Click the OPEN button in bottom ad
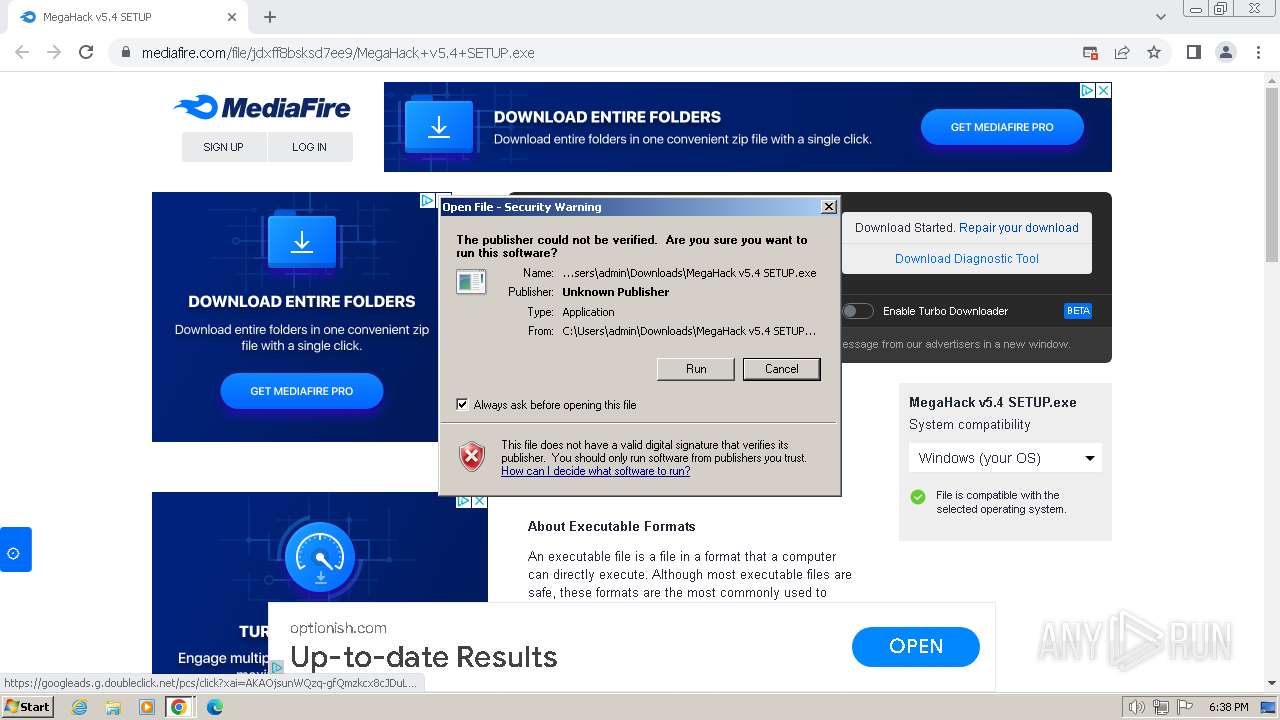The image size is (1280, 720). (916, 646)
